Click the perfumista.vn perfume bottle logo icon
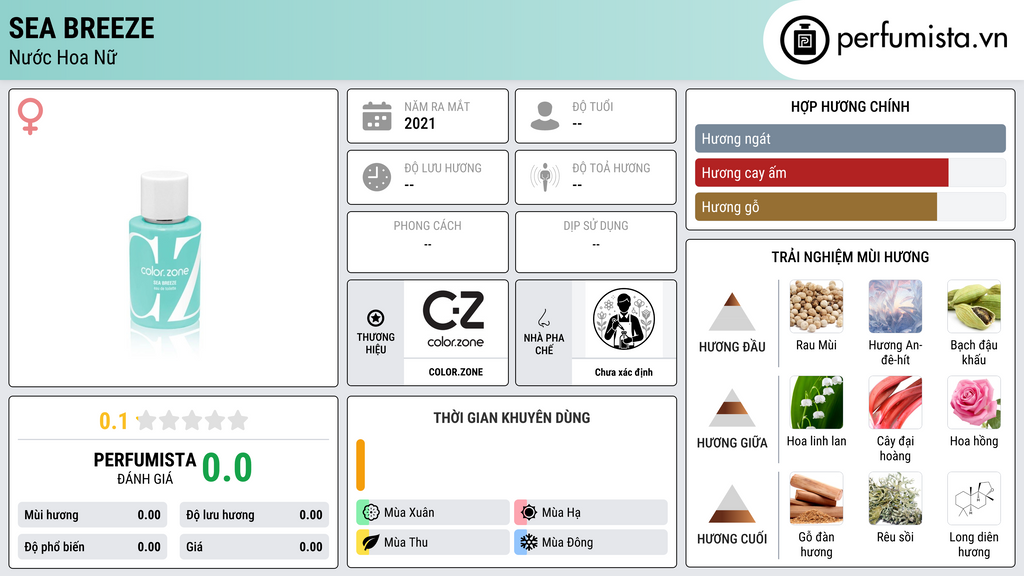The image size is (1024, 576). coord(804,40)
